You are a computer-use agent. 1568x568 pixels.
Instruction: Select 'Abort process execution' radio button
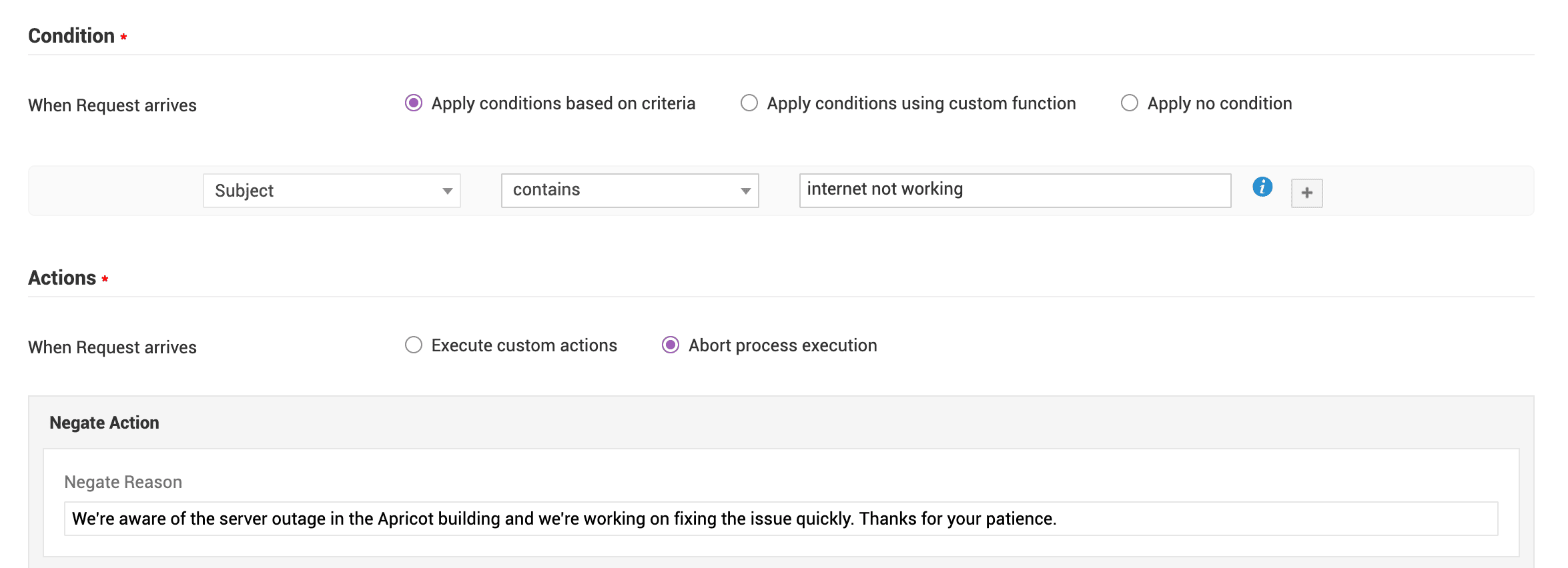click(670, 345)
